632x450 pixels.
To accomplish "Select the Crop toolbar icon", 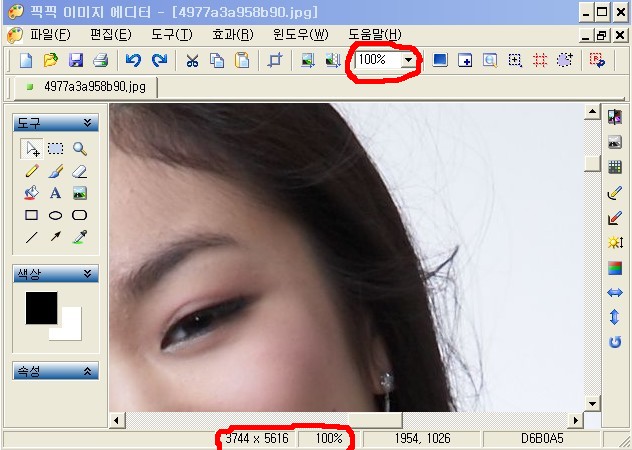I will (x=275, y=61).
